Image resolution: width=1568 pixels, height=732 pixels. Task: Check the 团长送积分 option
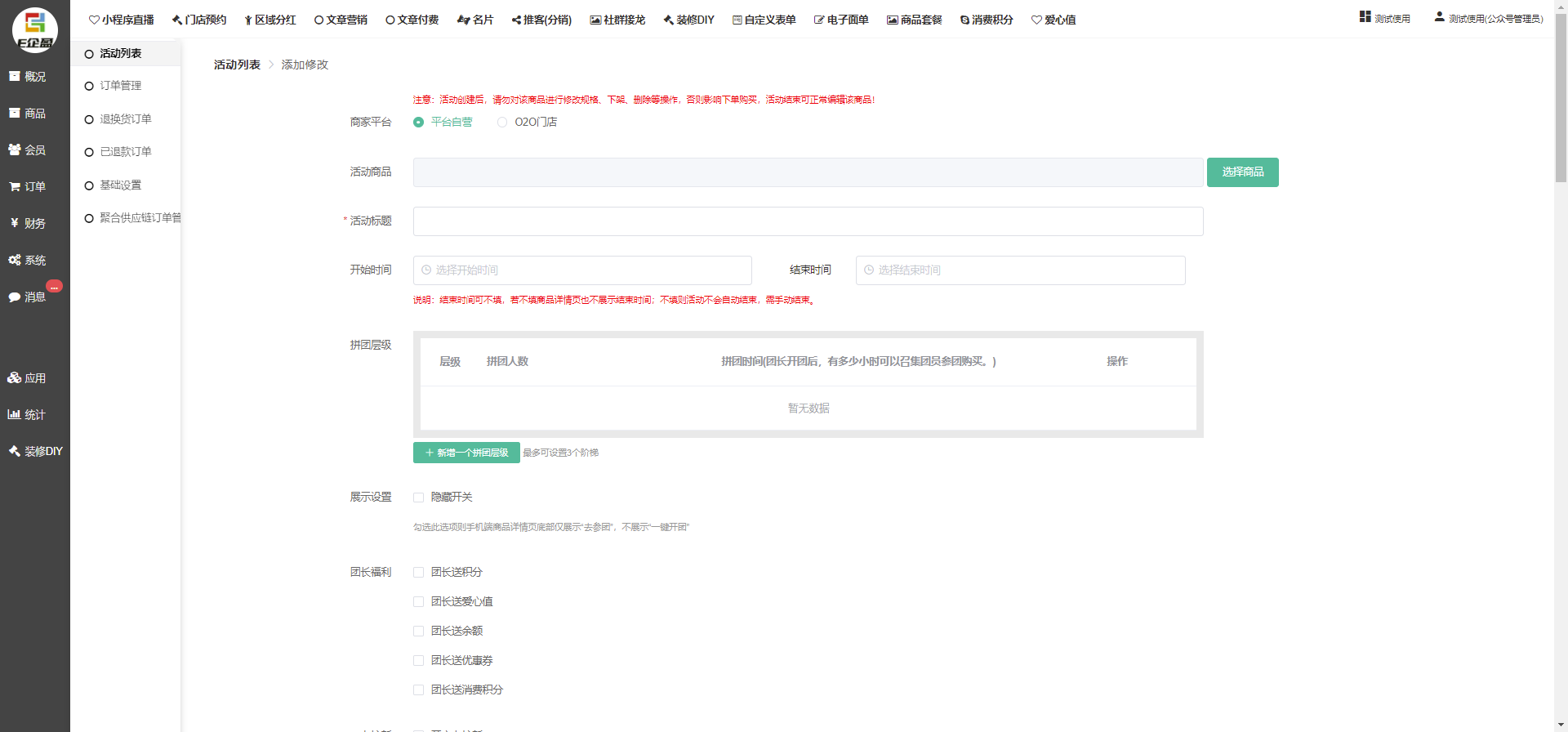pos(418,573)
